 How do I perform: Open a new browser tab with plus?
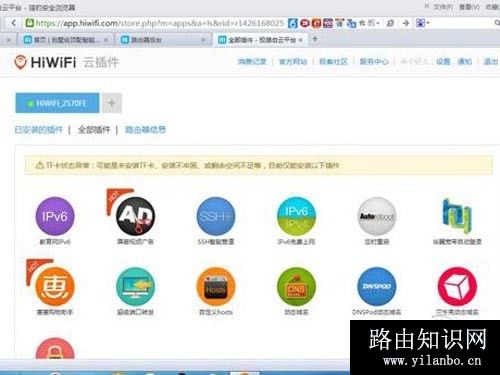pos(314,39)
